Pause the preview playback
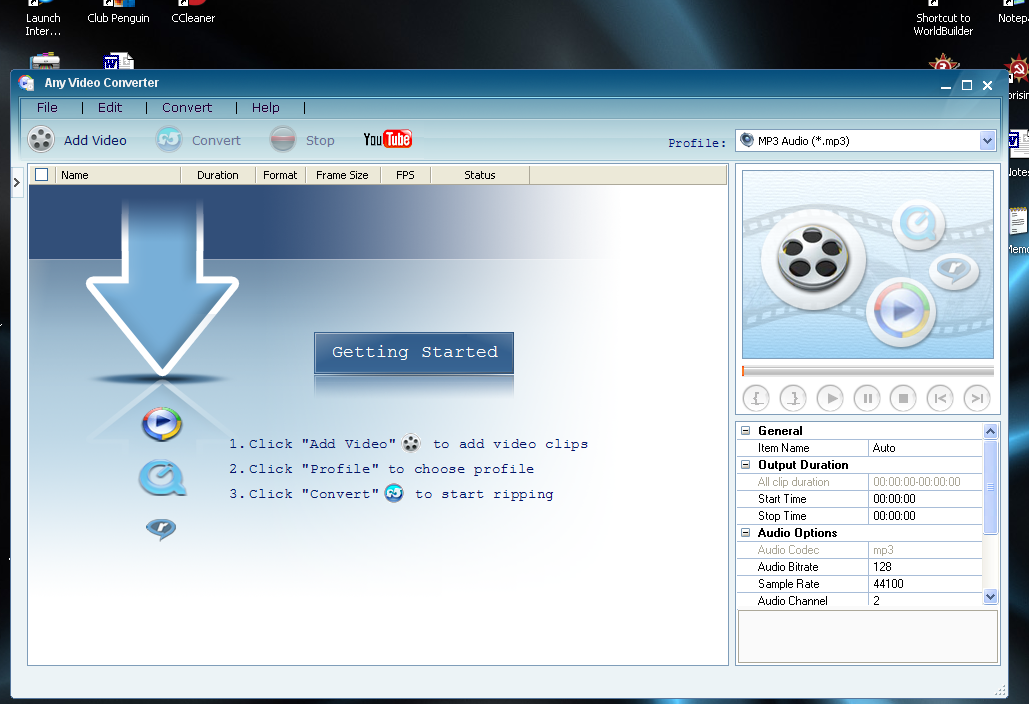This screenshot has width=1029, height=704. (867, 398)
